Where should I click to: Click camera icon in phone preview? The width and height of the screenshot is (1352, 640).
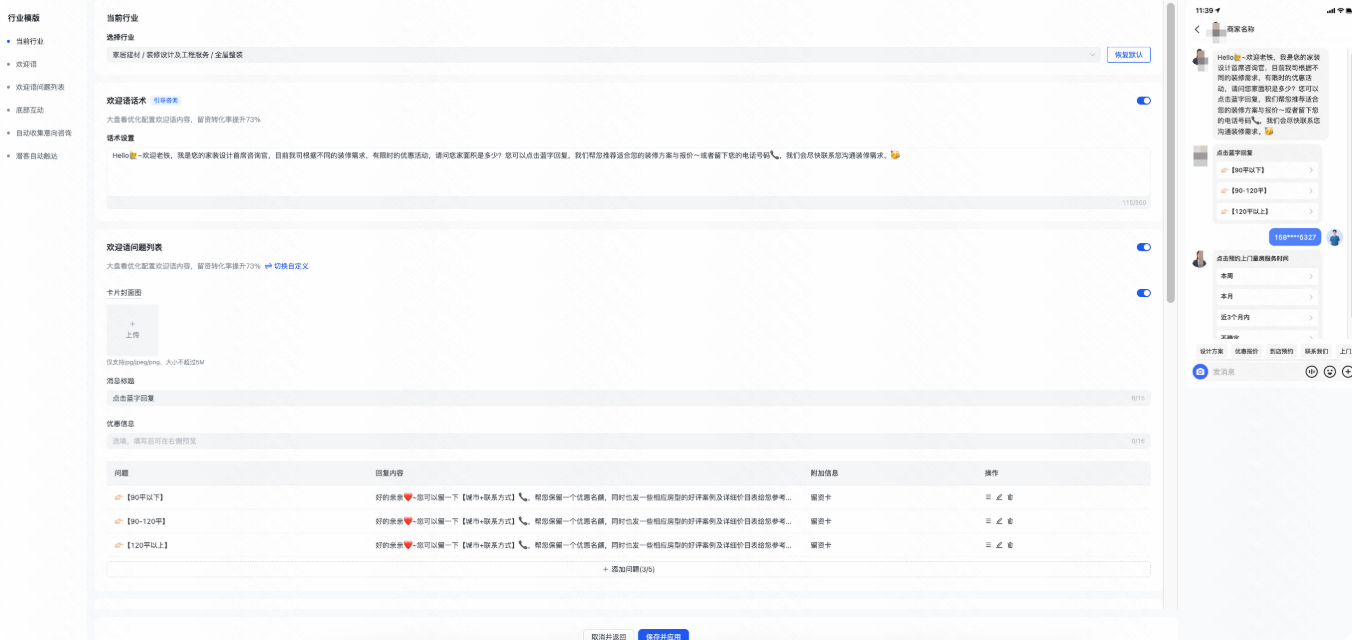coord(1200,372)
